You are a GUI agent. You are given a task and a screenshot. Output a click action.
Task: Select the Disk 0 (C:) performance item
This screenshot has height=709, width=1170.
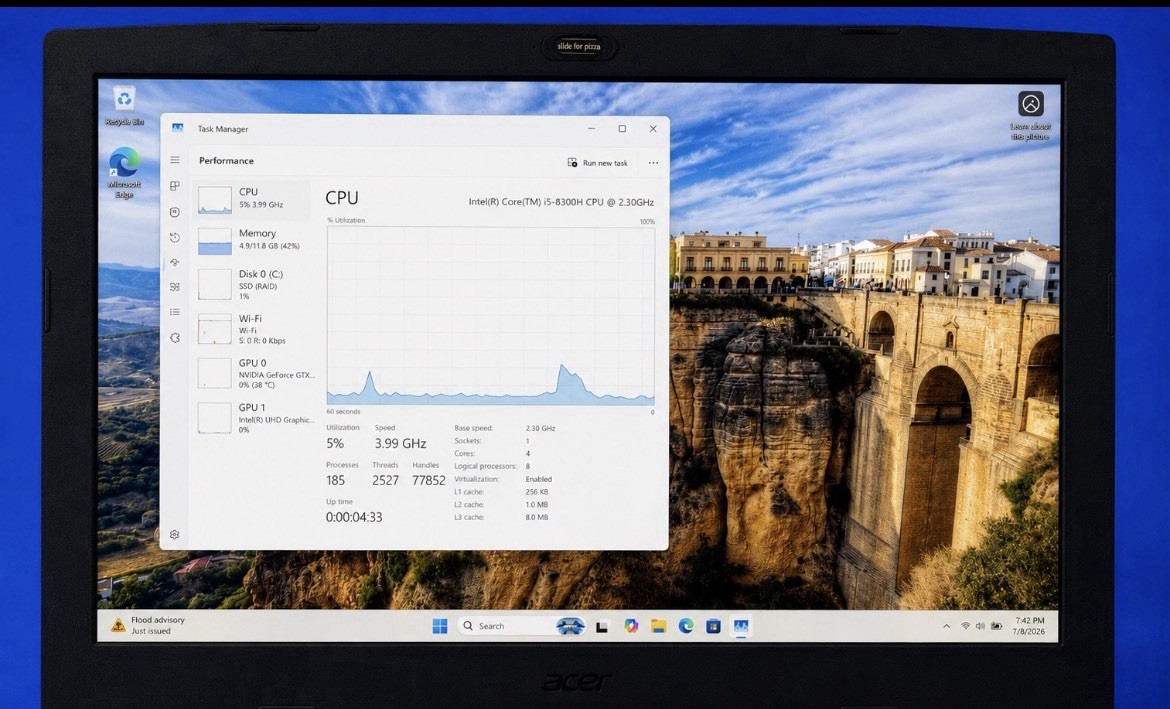click(x=251, y=284)
